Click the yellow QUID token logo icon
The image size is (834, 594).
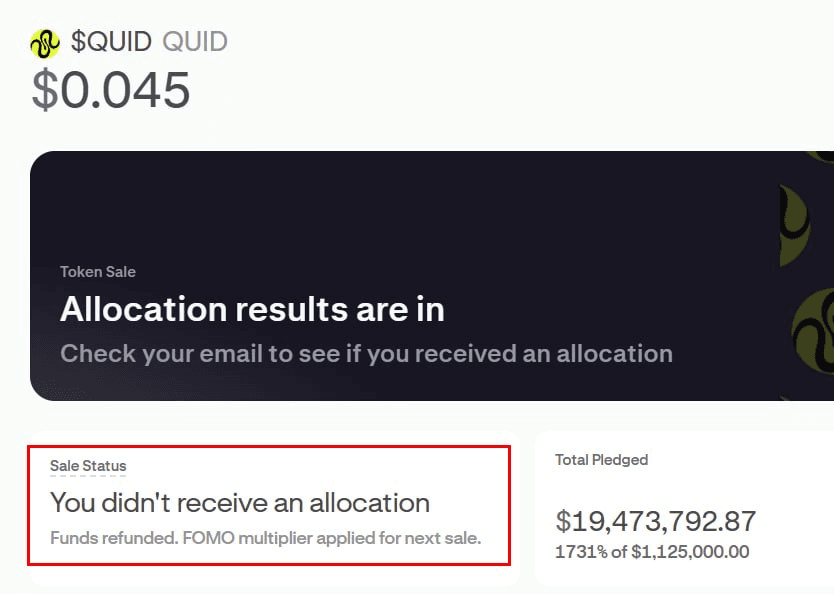point(45,43)
